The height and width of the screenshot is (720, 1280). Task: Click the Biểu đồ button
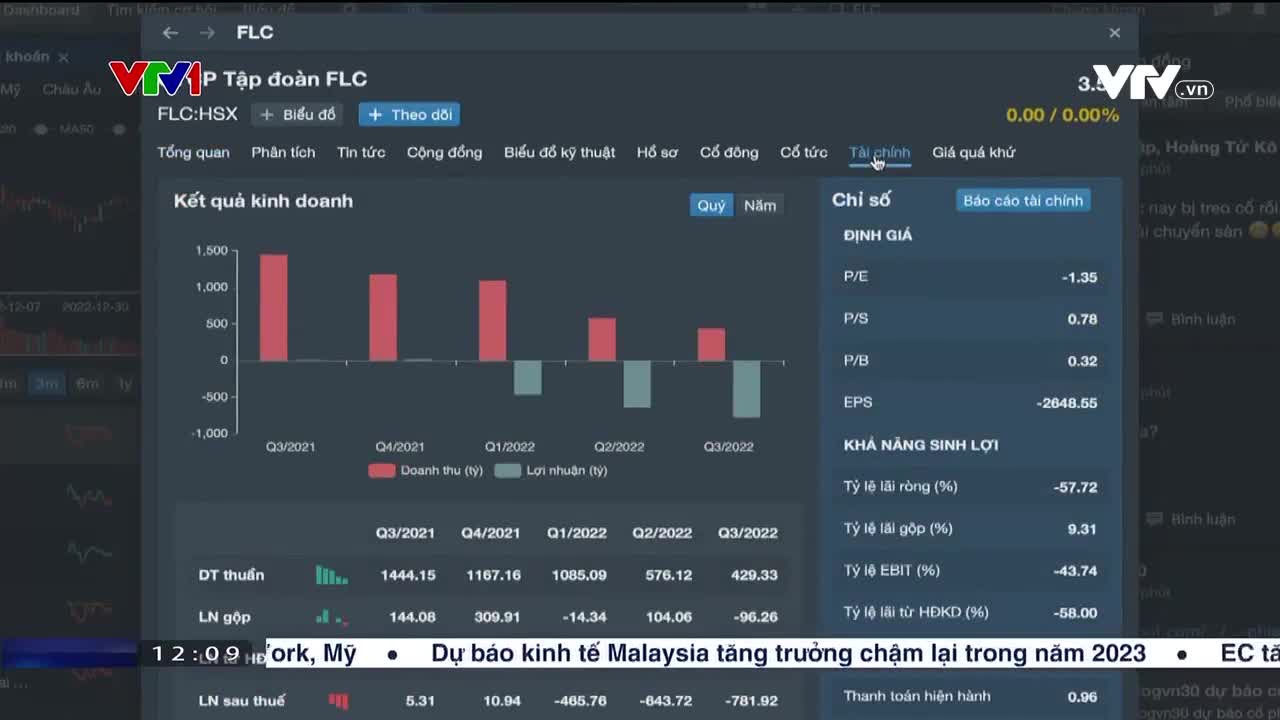coord(297,115)
